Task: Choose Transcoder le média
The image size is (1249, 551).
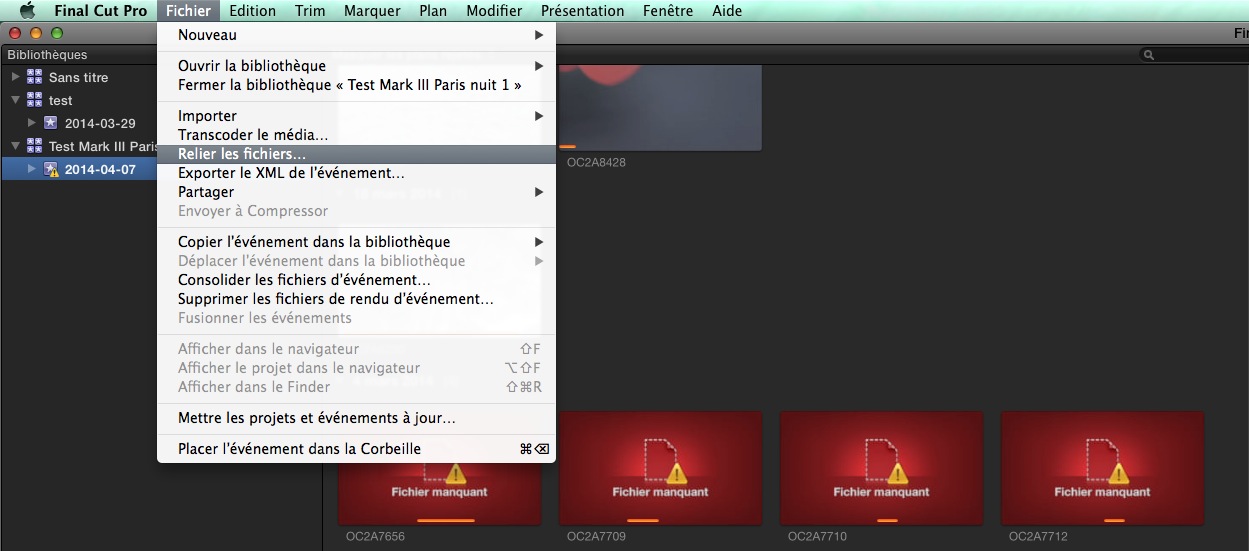Action: click(253, 135)
